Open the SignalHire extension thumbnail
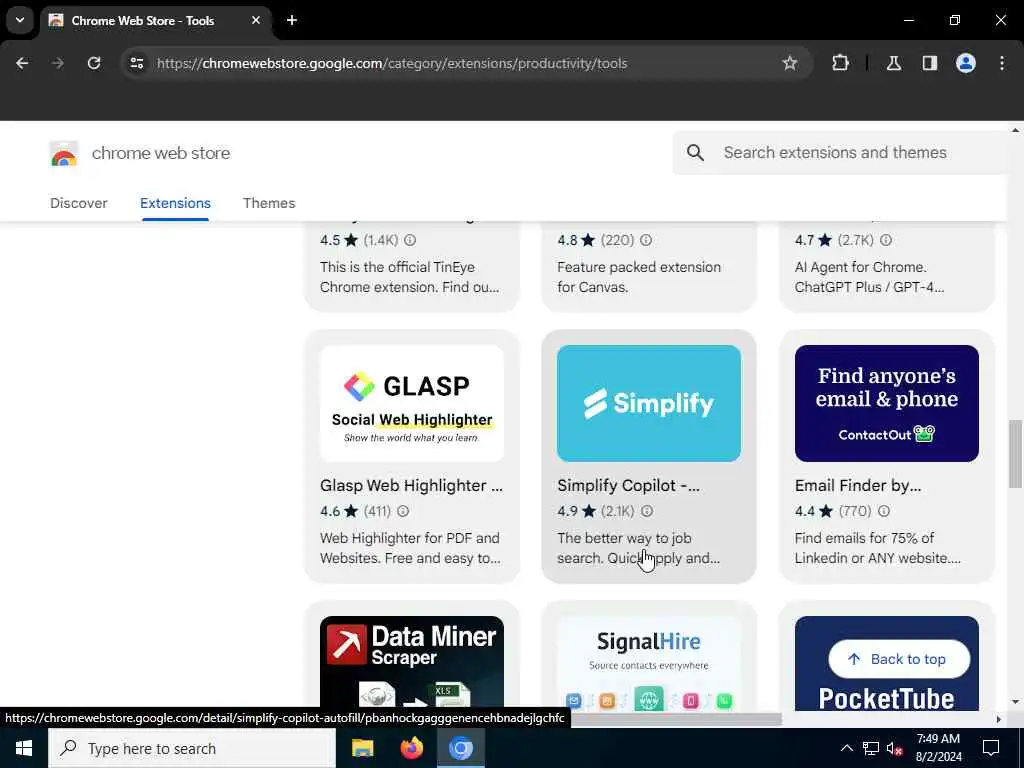The width and height of the screenshot is (1024, 768). (x=649, y=663)
